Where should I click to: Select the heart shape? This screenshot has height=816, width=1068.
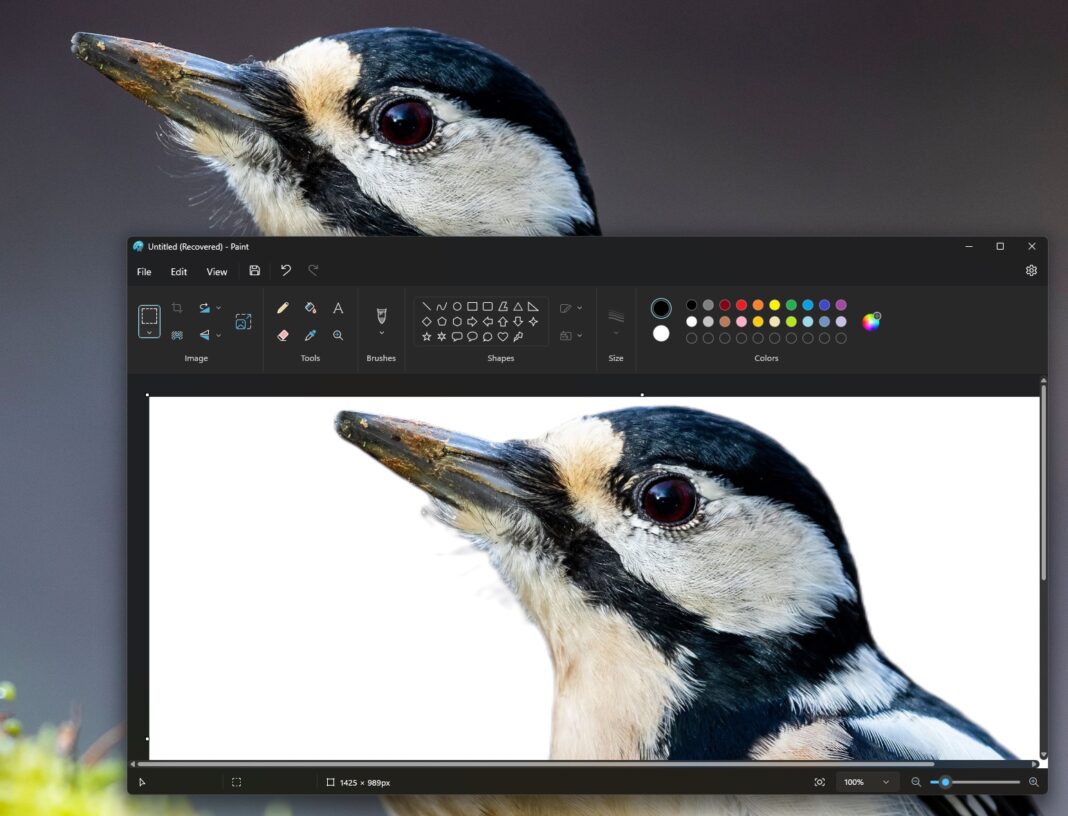[503, 336]
